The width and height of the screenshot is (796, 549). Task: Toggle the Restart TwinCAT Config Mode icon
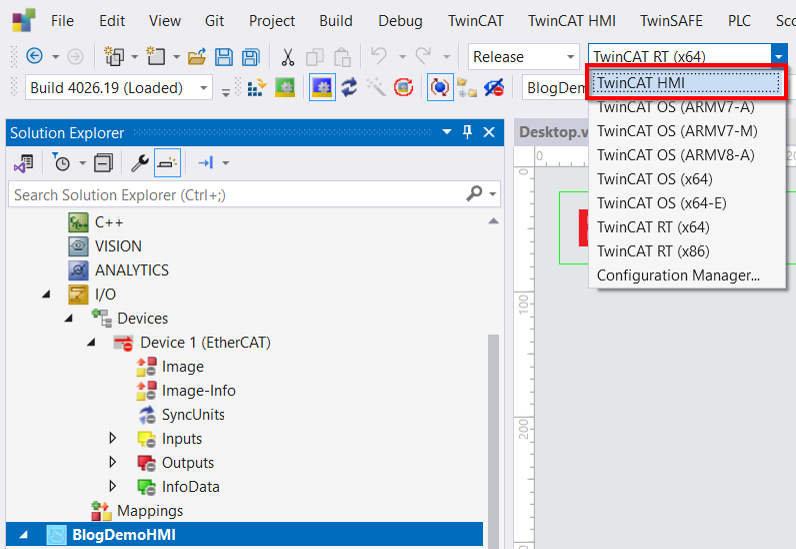322,88
